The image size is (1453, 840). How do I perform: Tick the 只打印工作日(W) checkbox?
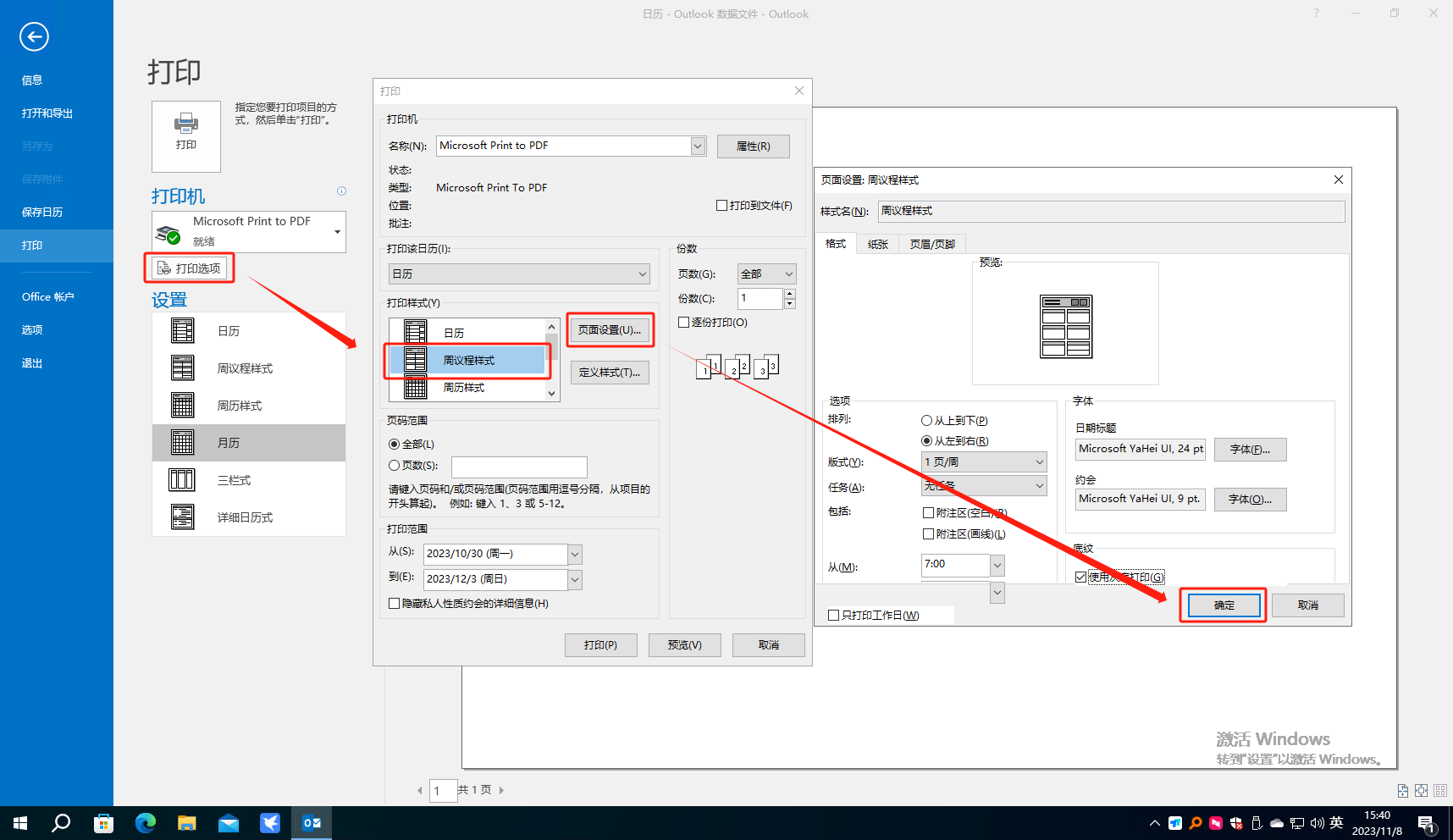pos(833,616)
